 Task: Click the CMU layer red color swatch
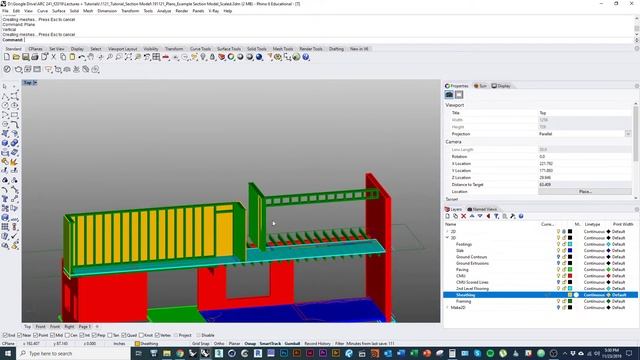pyautogui.click(x=570, y=276)
